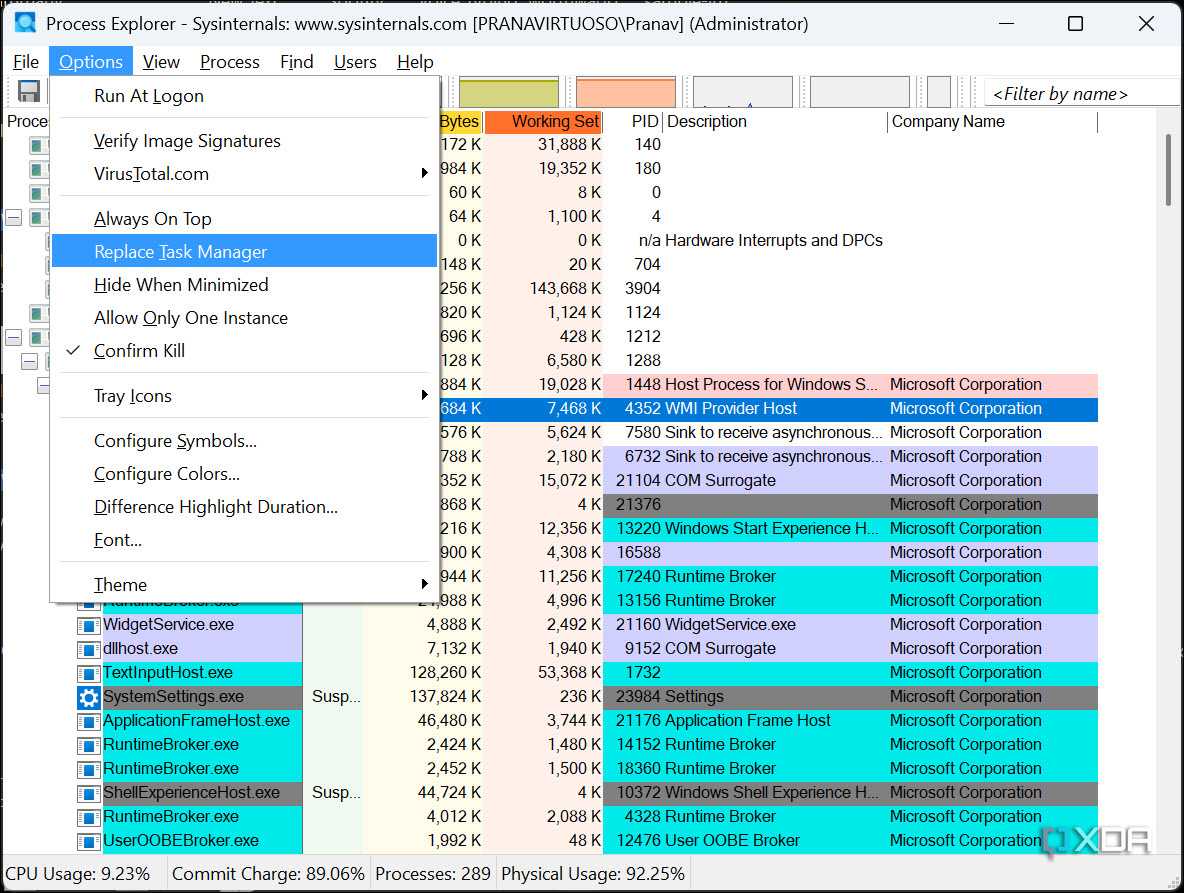Click the Save toolbar floppy disk icon
This screenshot has width=1184, height=893.
[x=29, y=91]
